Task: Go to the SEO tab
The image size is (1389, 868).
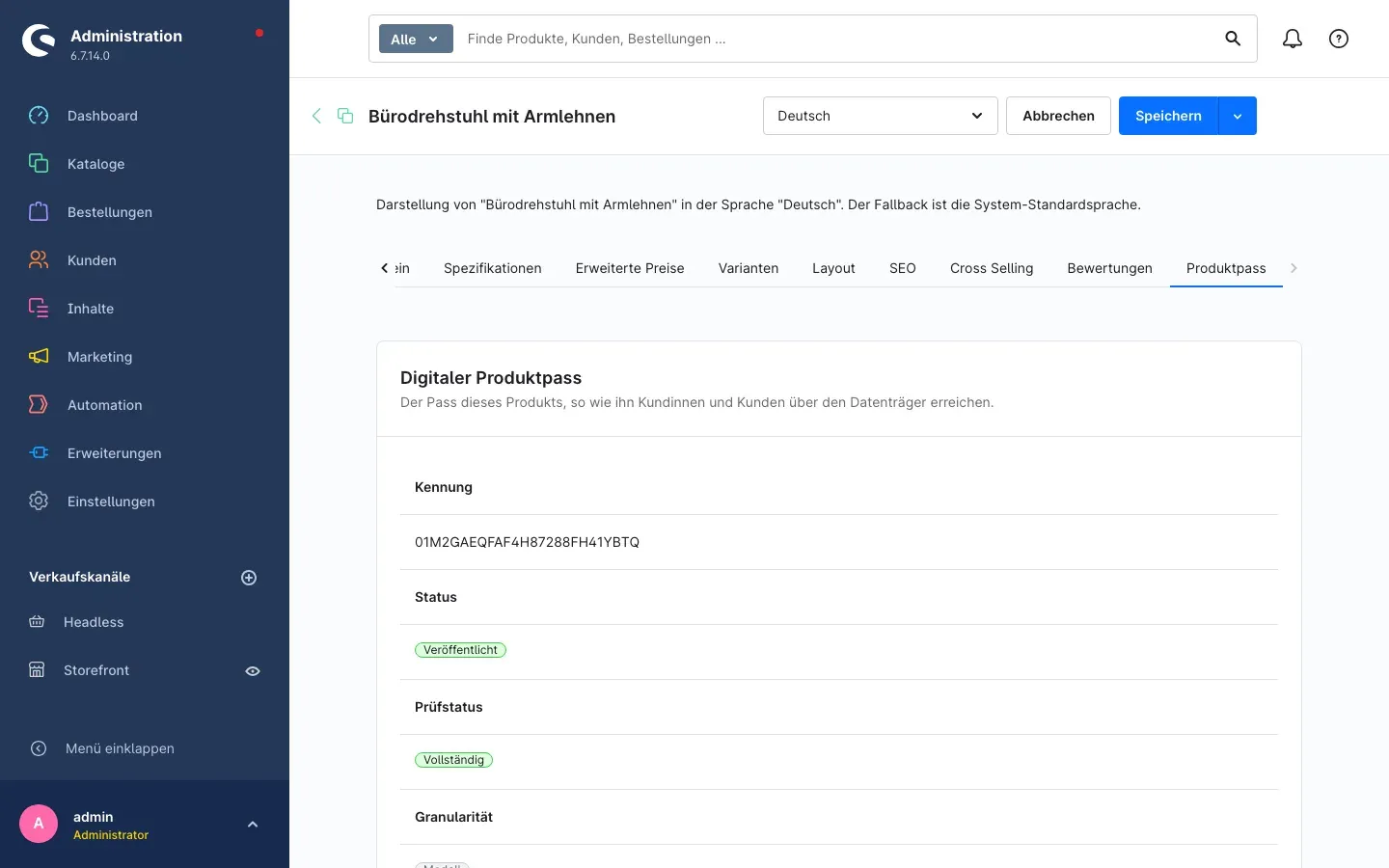Action: coord(903,268)
